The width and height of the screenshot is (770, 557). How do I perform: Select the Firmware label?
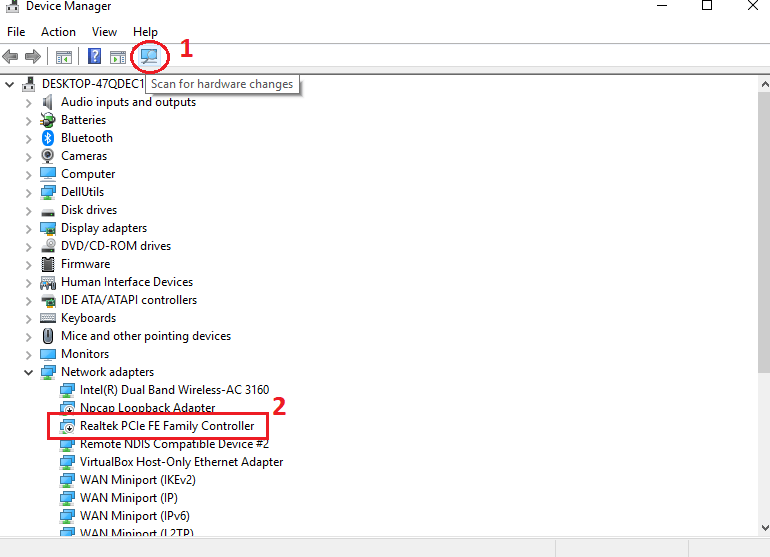click(85, 264)
